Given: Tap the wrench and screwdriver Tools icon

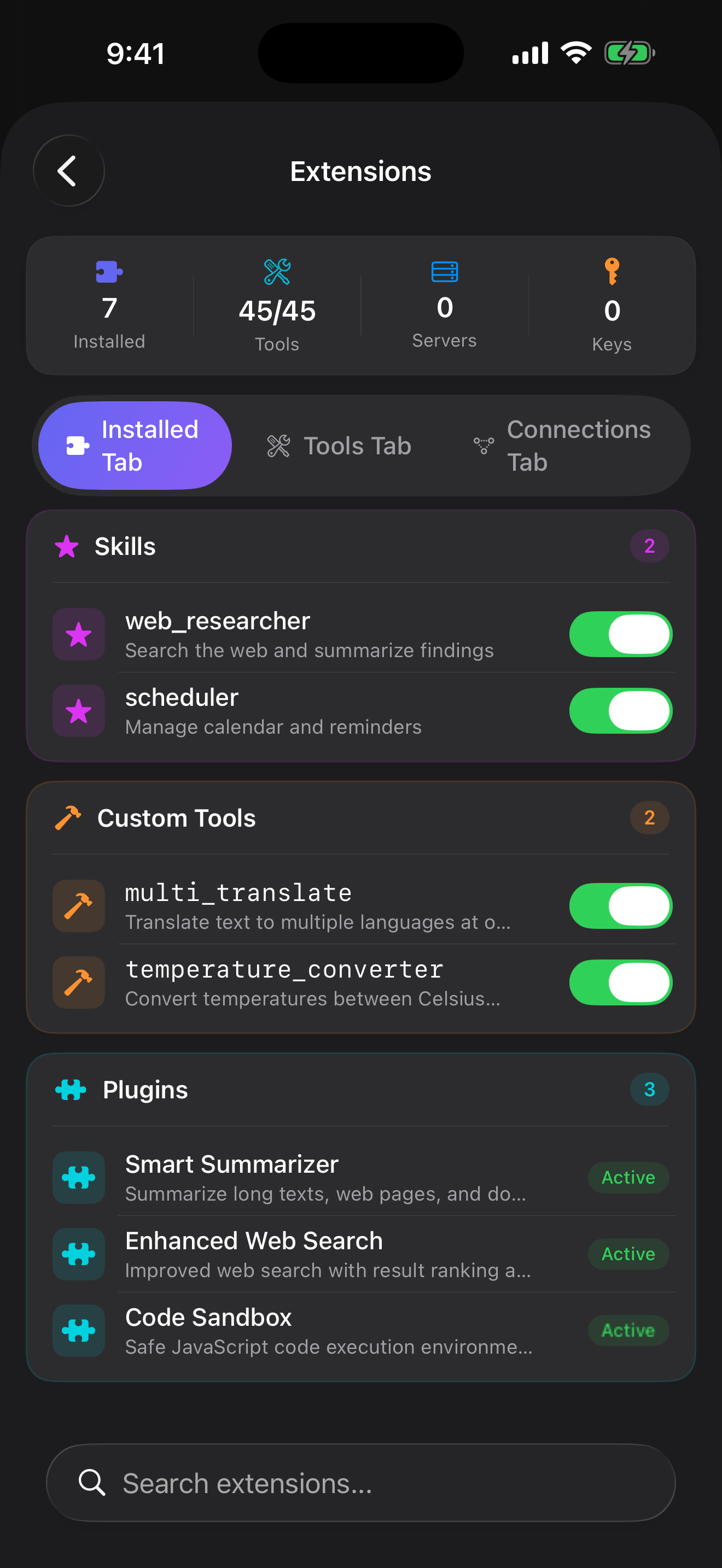Looking at the screenshot, I should (277, 272).
